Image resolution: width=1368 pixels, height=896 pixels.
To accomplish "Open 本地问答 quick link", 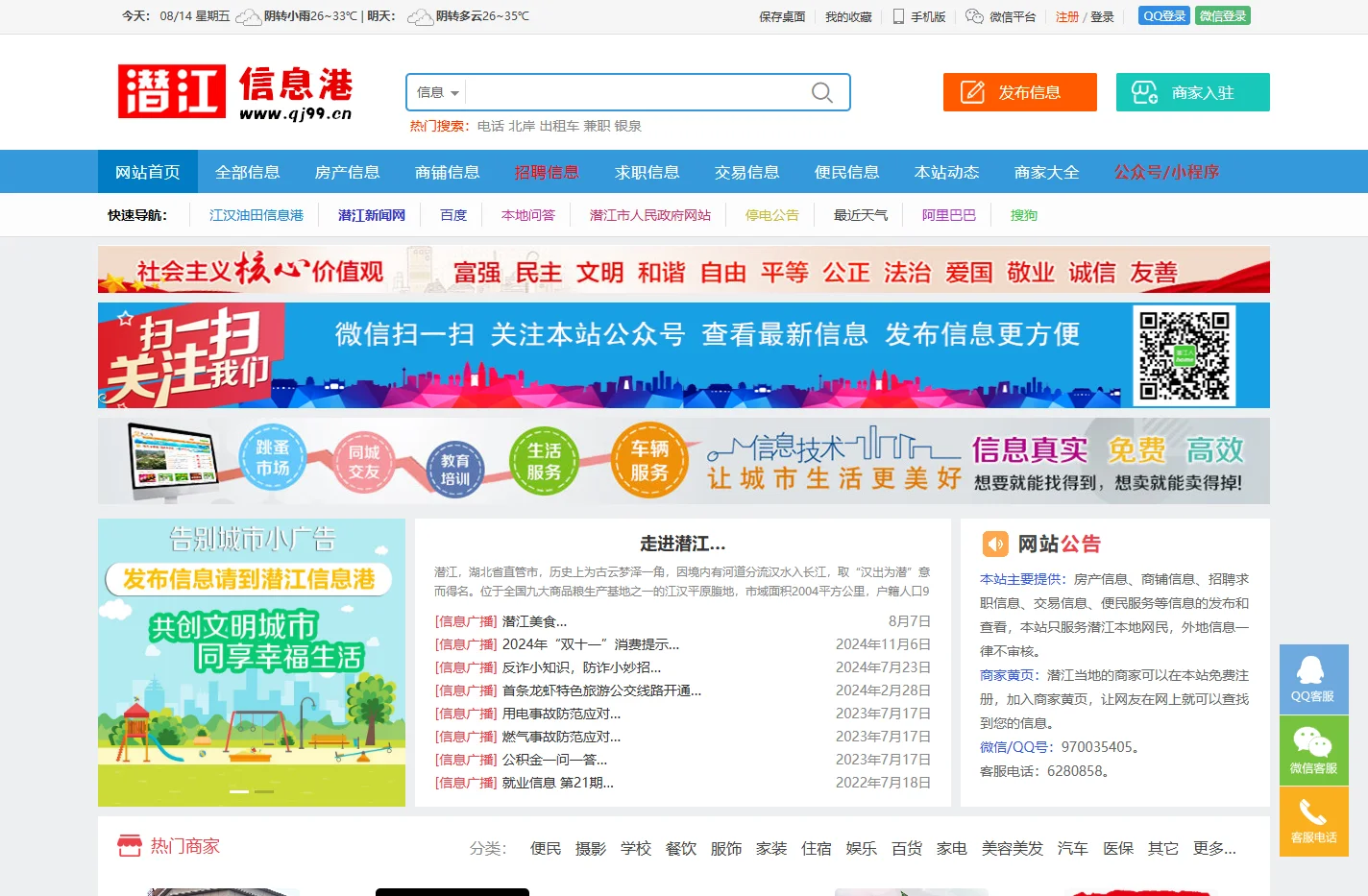I will tap(528, 215).
